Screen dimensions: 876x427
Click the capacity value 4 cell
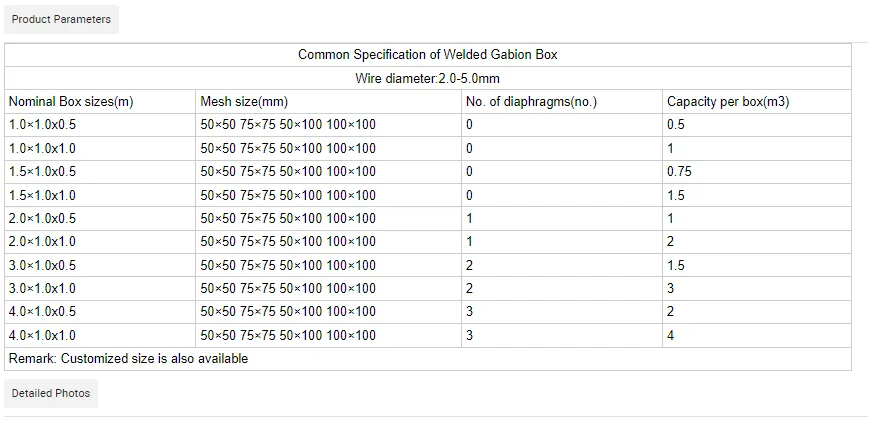(671, 336)
